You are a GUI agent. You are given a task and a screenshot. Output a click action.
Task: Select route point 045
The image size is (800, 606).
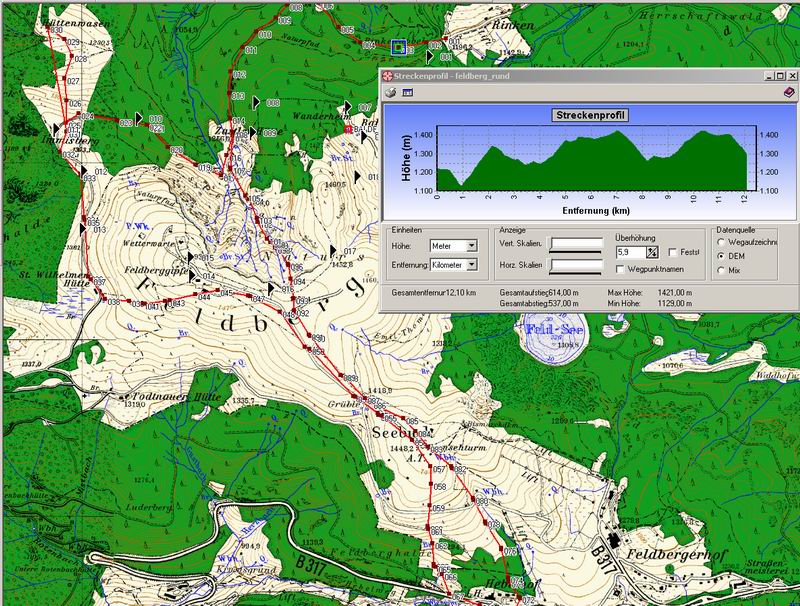point(218,291)
